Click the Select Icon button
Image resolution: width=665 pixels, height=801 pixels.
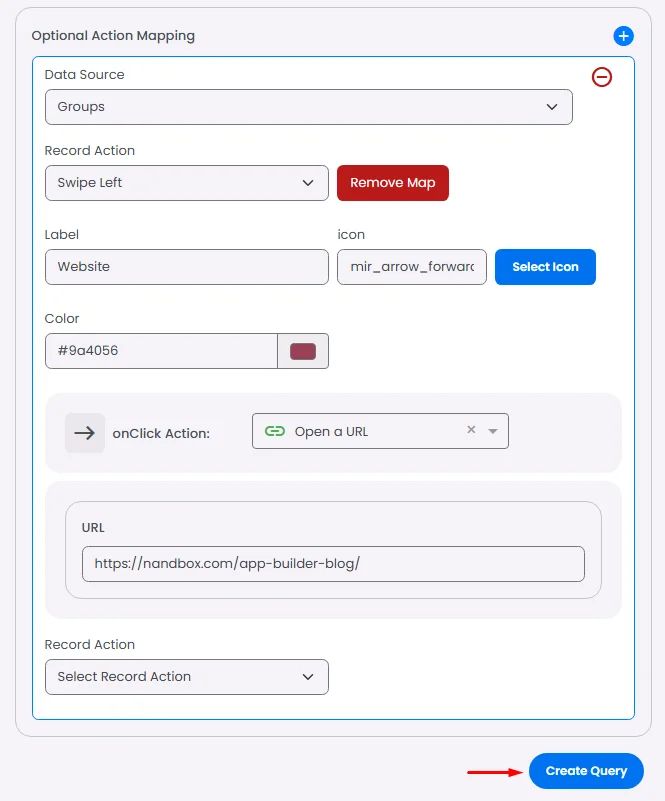click(x=545, y=267)
